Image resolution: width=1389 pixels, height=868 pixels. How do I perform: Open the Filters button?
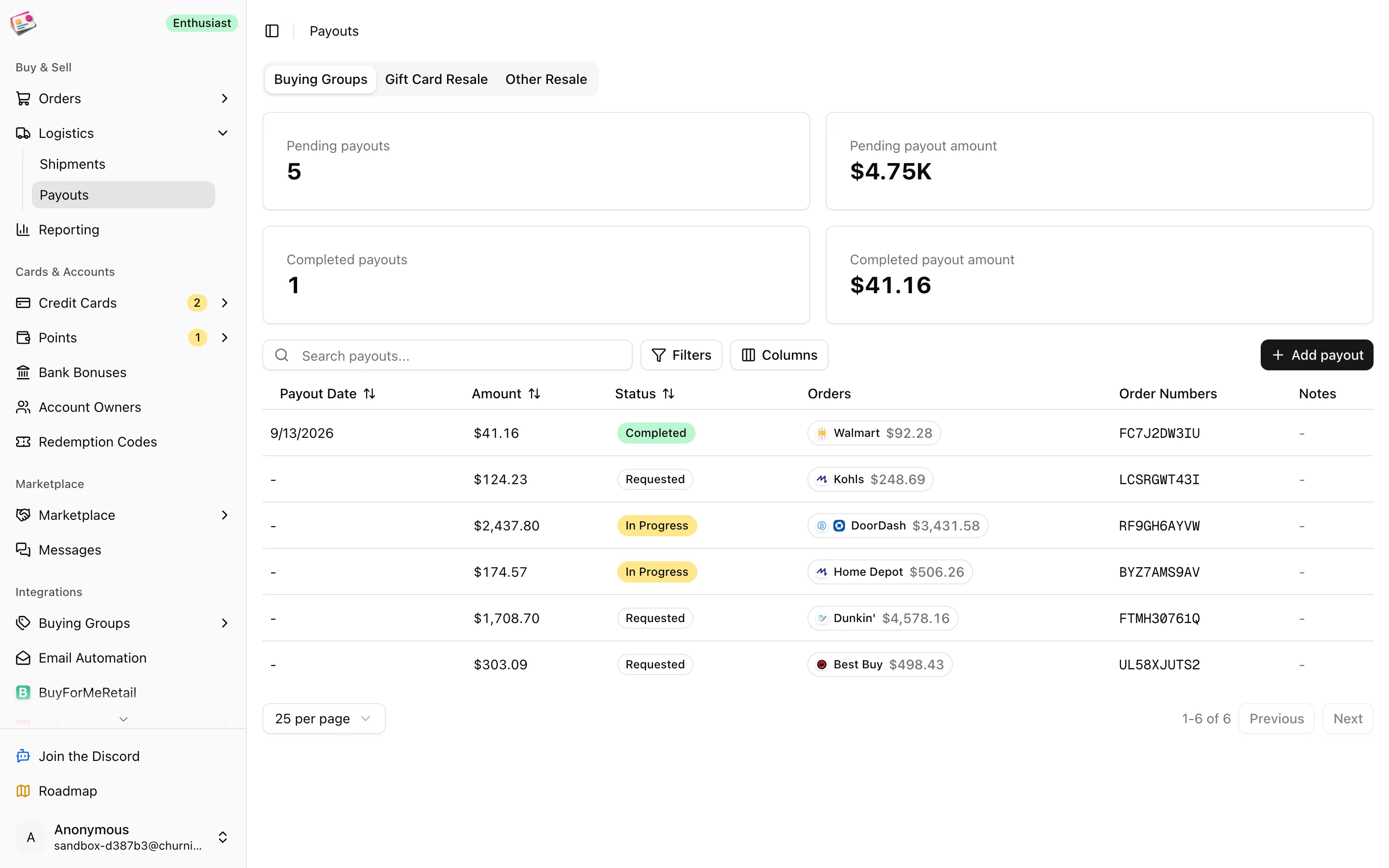[x=681, y=355]
